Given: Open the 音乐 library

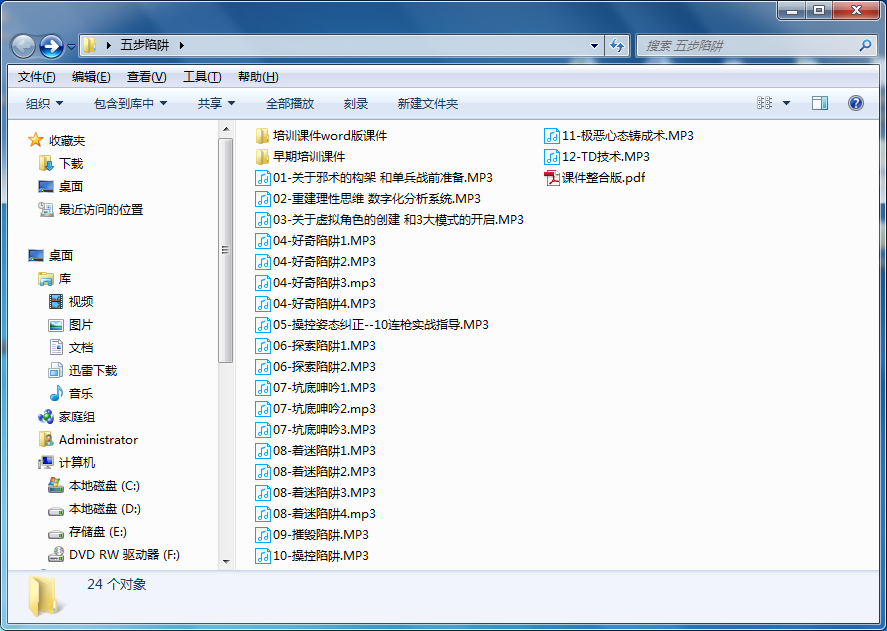Looking at the screenshot, I should coord(71,393).
